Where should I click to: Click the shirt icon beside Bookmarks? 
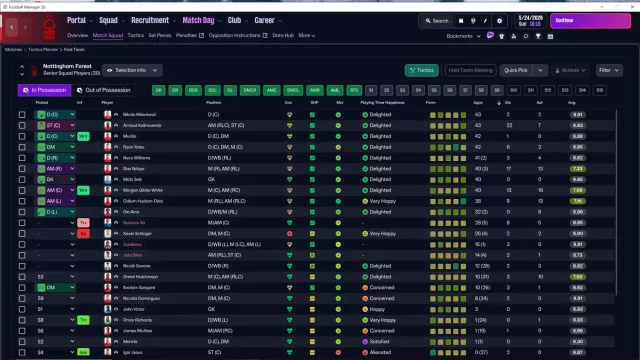[502, 36]
